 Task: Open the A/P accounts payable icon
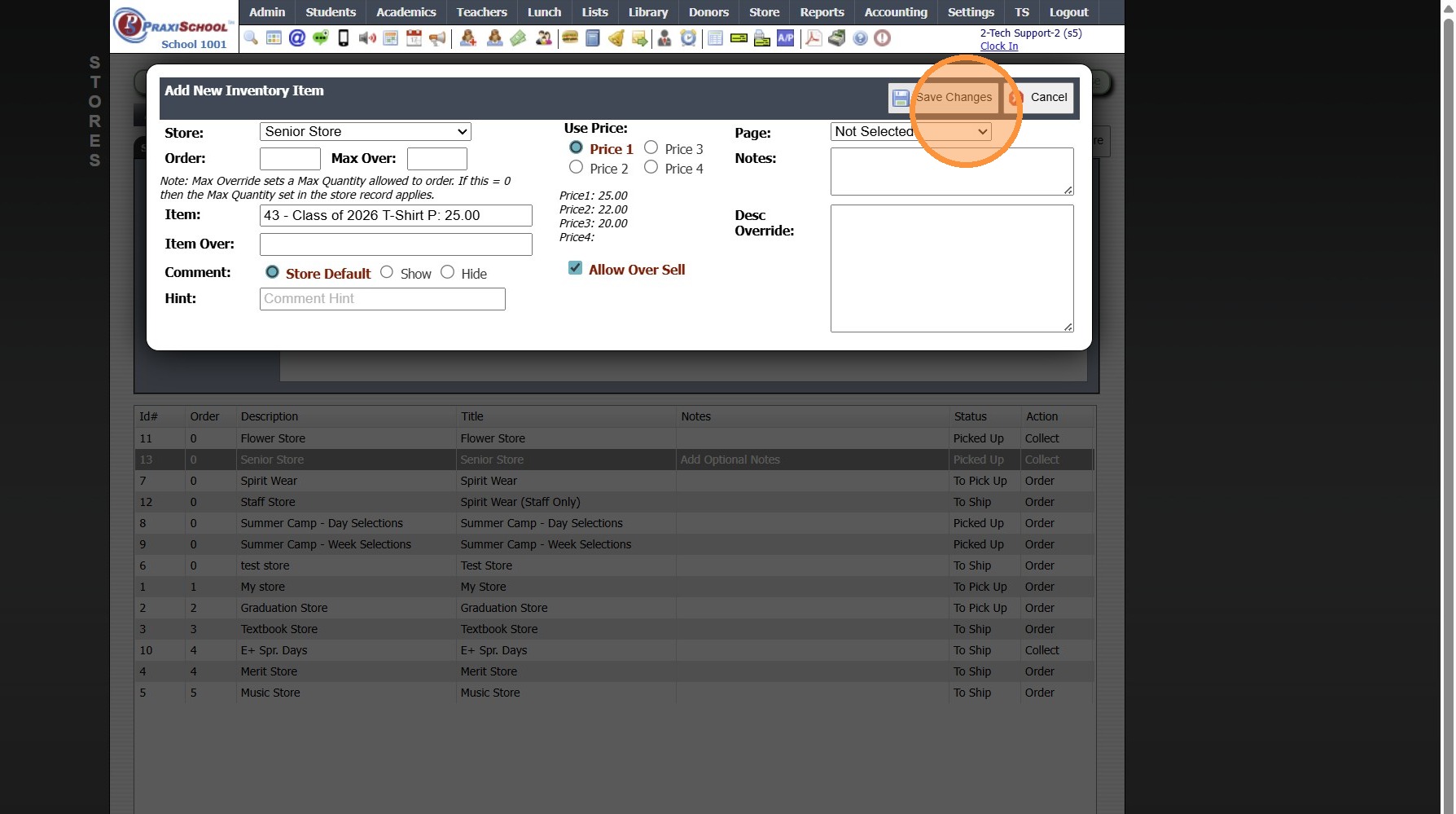[786, 38]
